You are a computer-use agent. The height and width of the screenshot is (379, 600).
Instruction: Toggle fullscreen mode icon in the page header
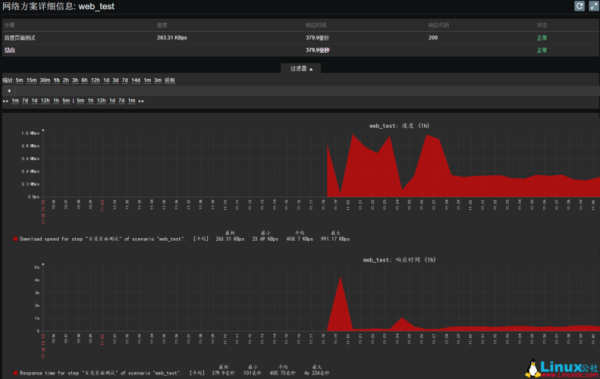[594, 6]
